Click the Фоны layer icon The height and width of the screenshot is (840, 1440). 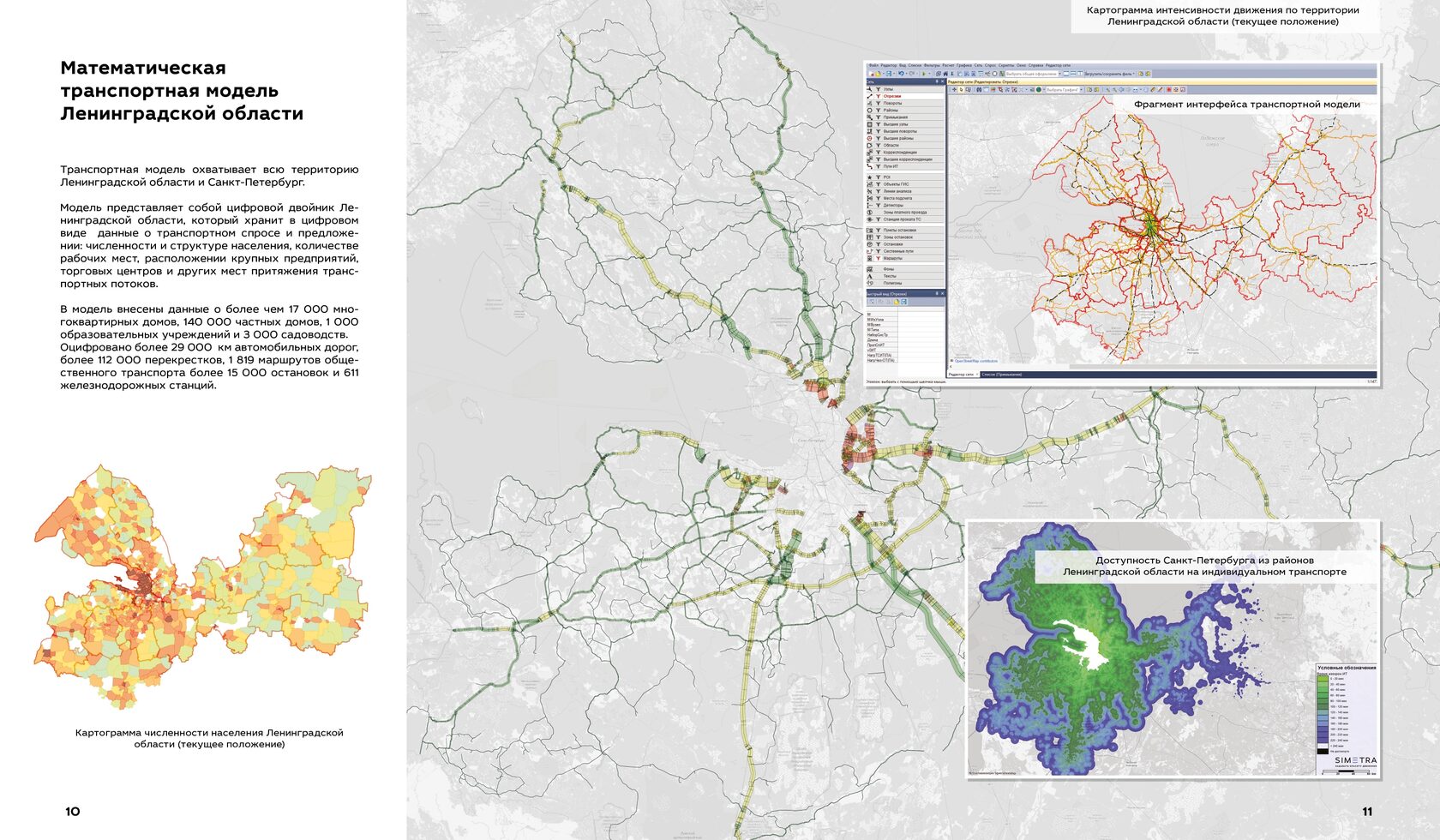(x=869, y=269)
